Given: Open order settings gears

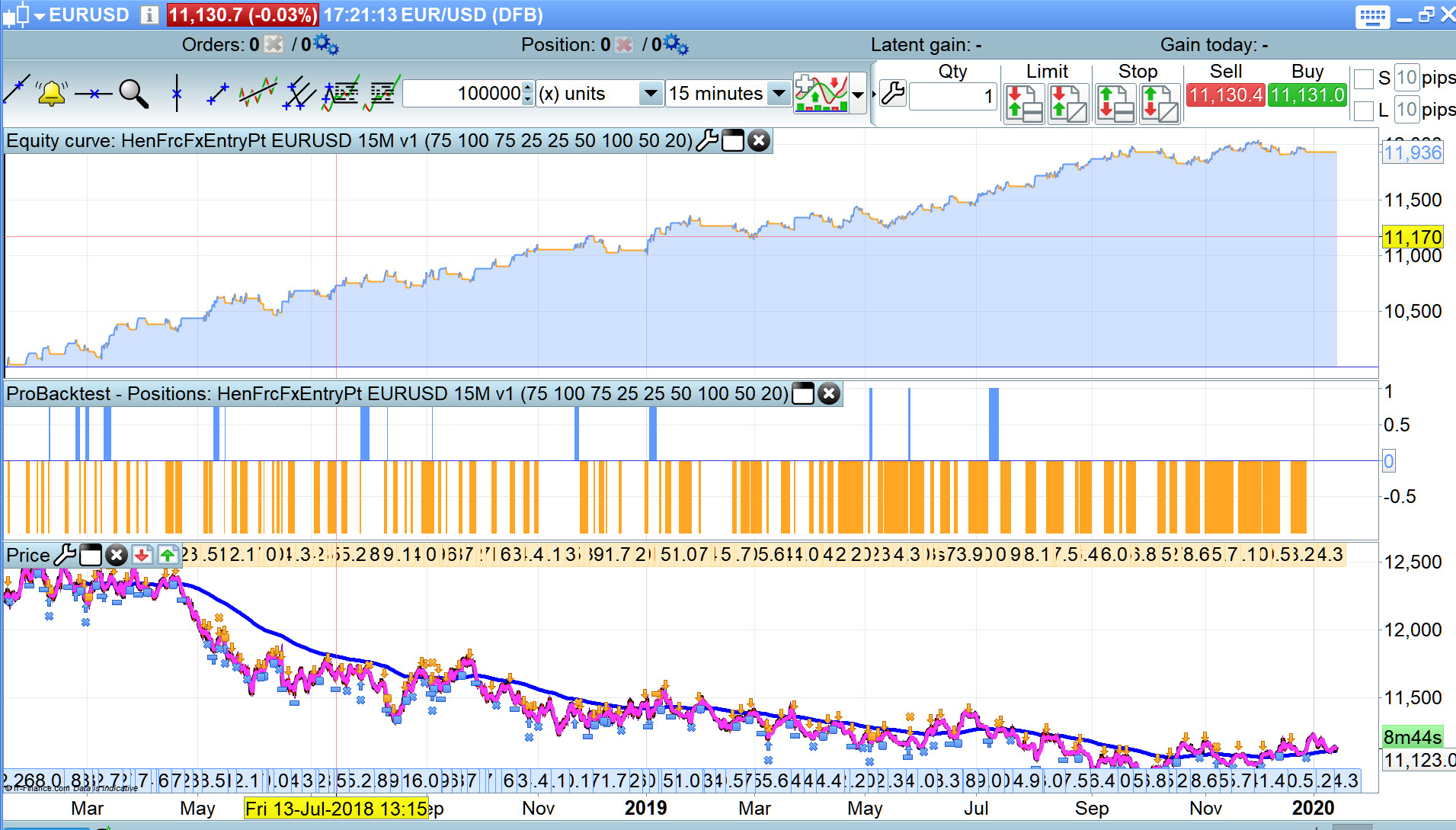Looking at the screenshot, I should pyautogui.click(x=326, y=44).
